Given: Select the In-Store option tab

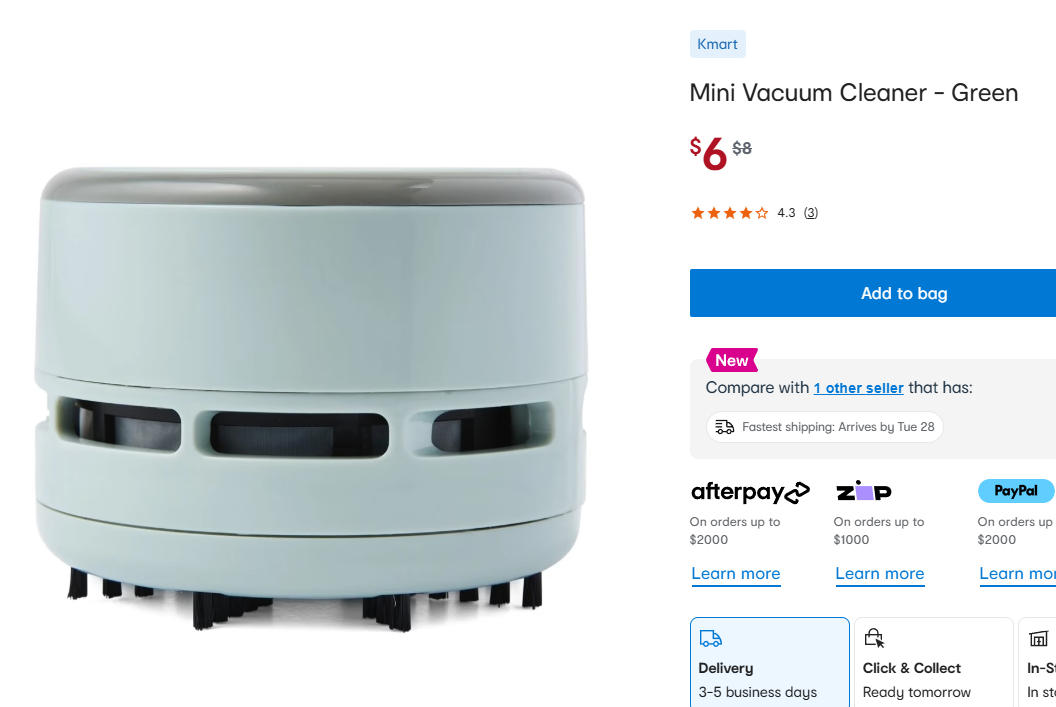Looking at the screenshot, I should coord(1037,662).
